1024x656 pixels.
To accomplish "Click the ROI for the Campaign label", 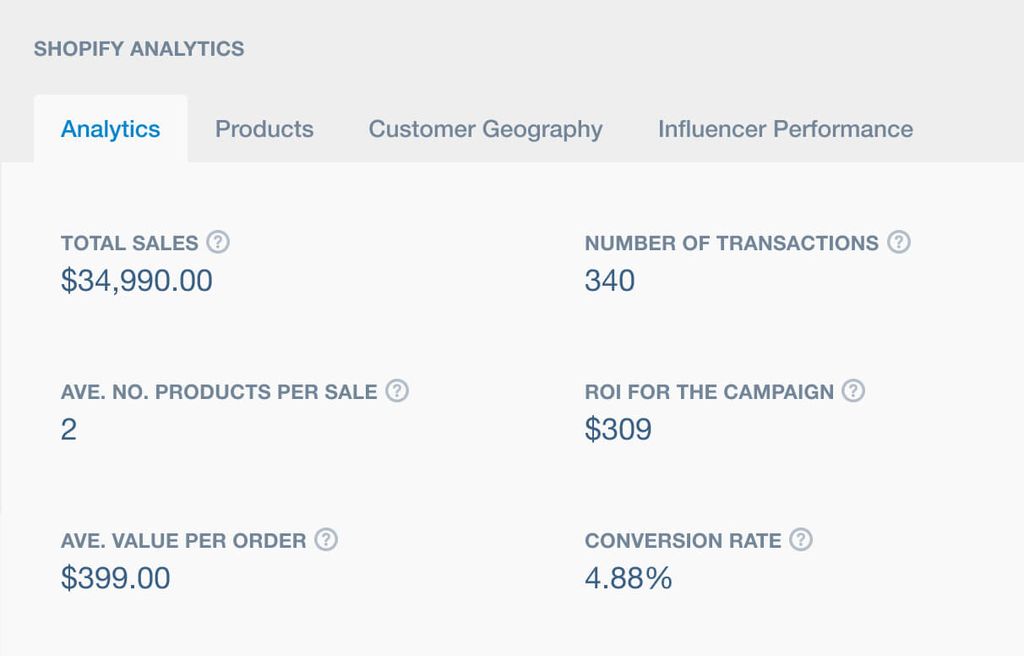I will pos(709,392).
